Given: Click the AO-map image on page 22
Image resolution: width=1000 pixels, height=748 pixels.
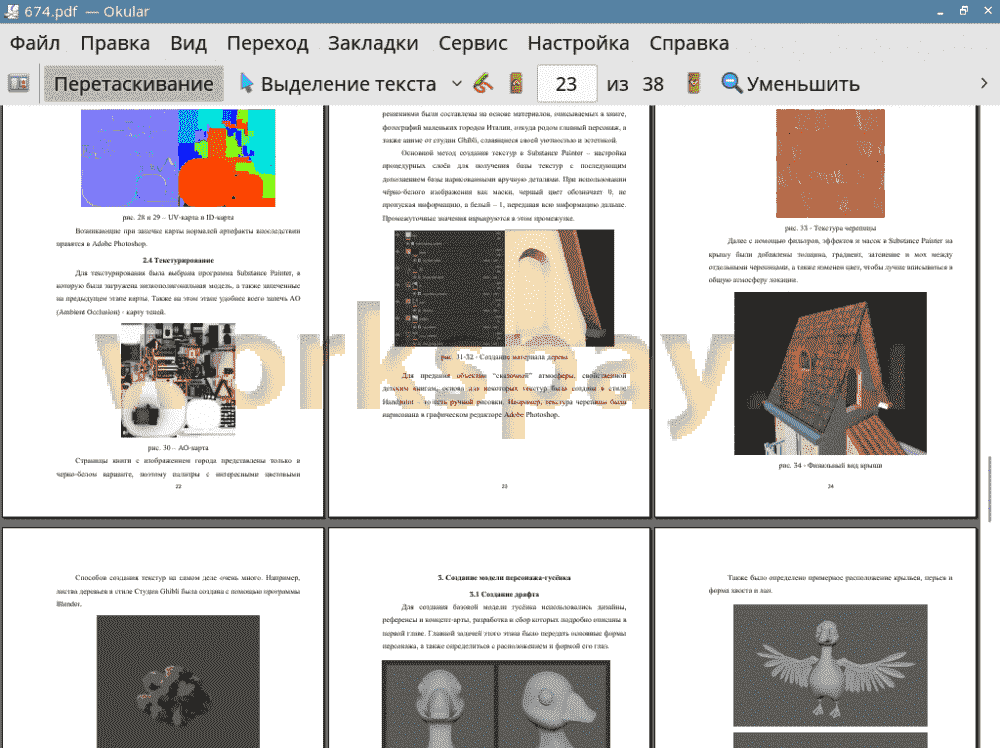Looking at the screenshot, I should coord(178,380).
